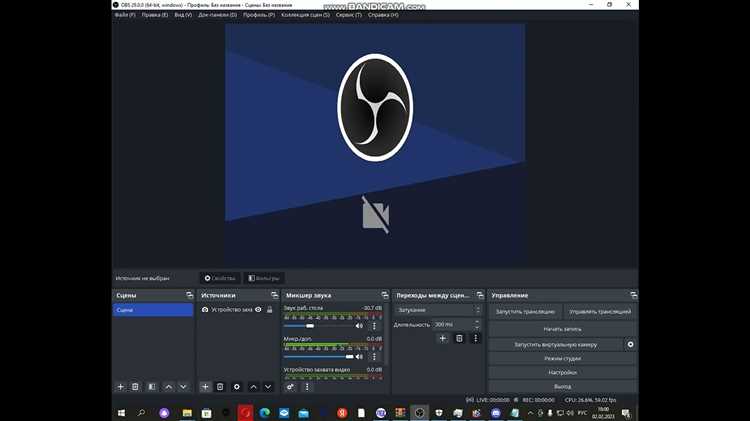The image size is (750, 421).
Task: Open the Scene Collection menu
Action: click(x=305, y=15)
